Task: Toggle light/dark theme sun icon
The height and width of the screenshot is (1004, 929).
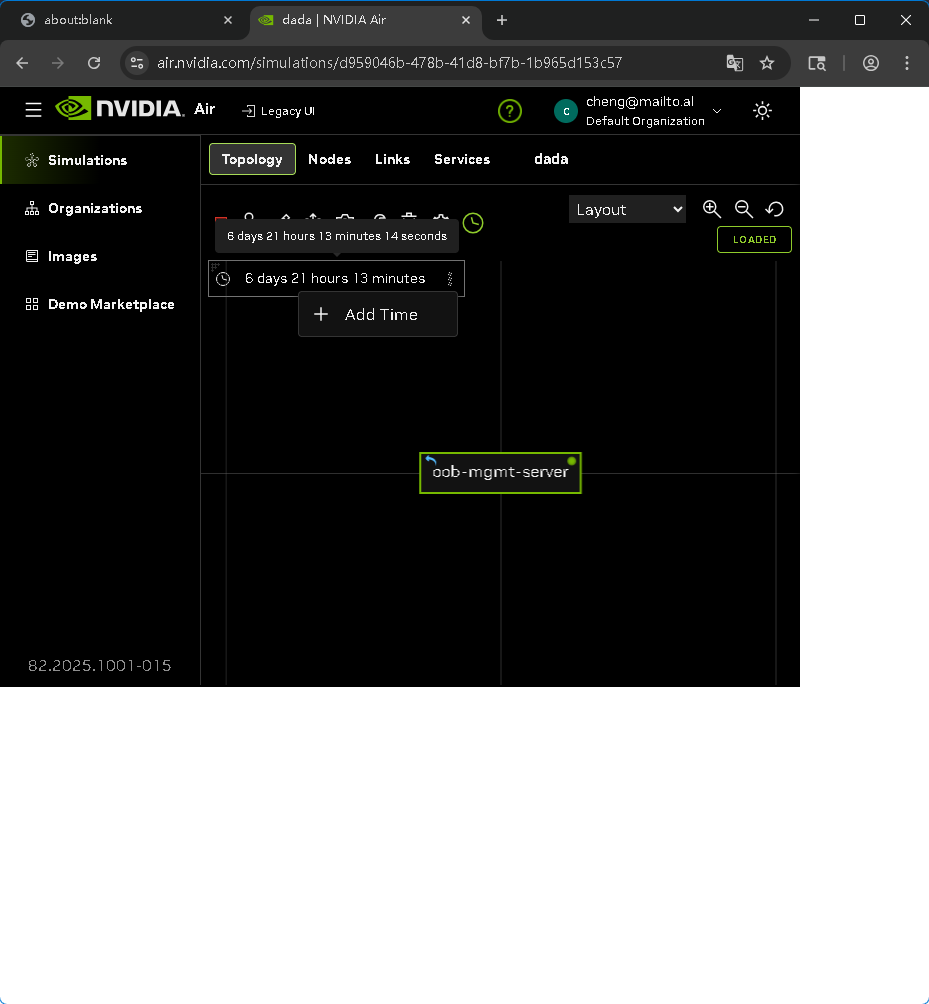Action: coord(762,111)
